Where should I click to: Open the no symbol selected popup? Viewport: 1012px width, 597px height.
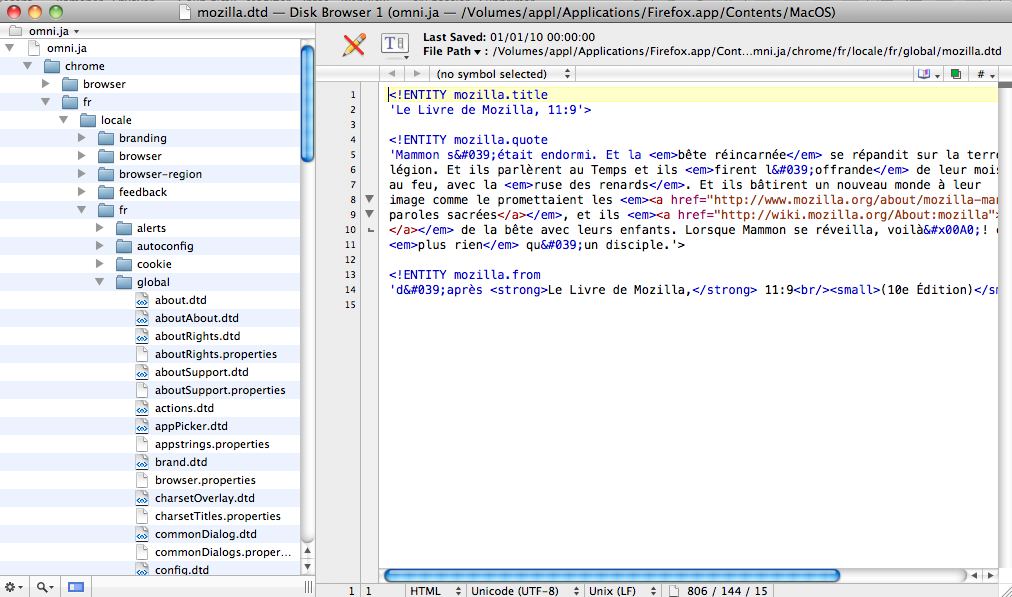pos(503,74)
